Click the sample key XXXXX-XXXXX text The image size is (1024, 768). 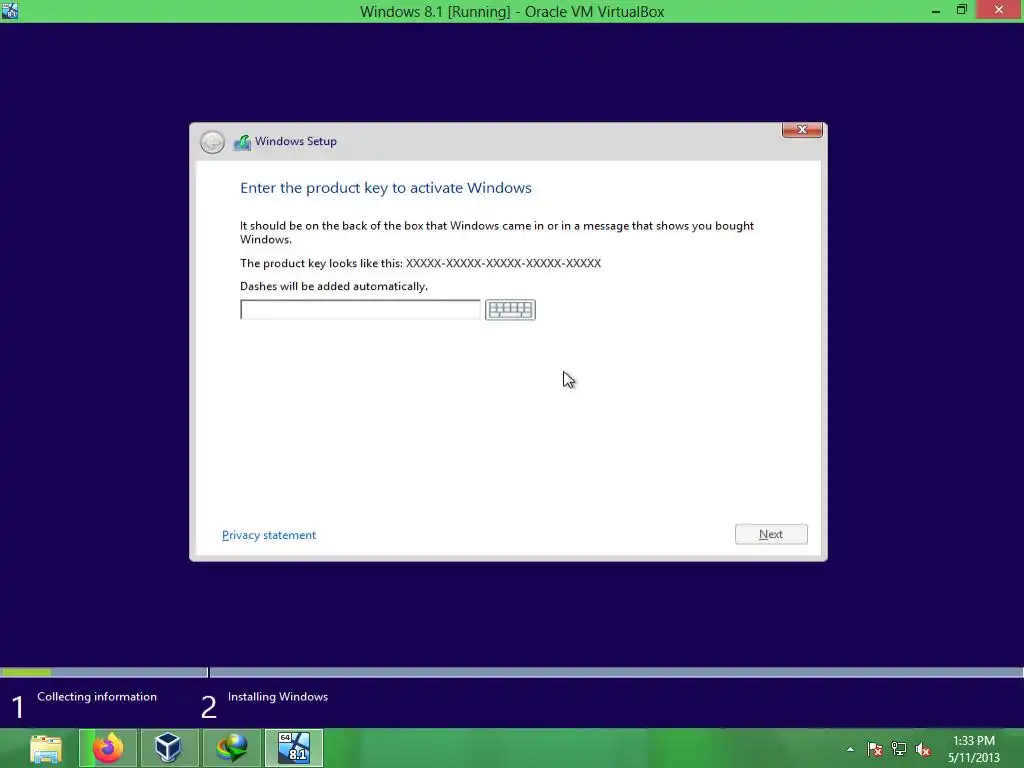click(x=504, y=263)
